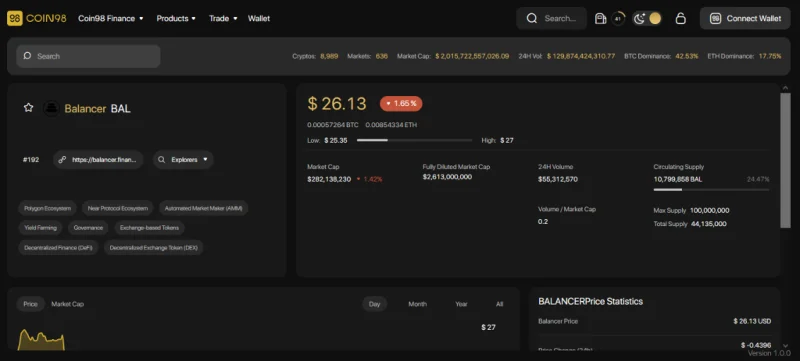Click the ETH Dominance 17.75% stat
This screenshot has height=361, width=800.
coord(744,56)
